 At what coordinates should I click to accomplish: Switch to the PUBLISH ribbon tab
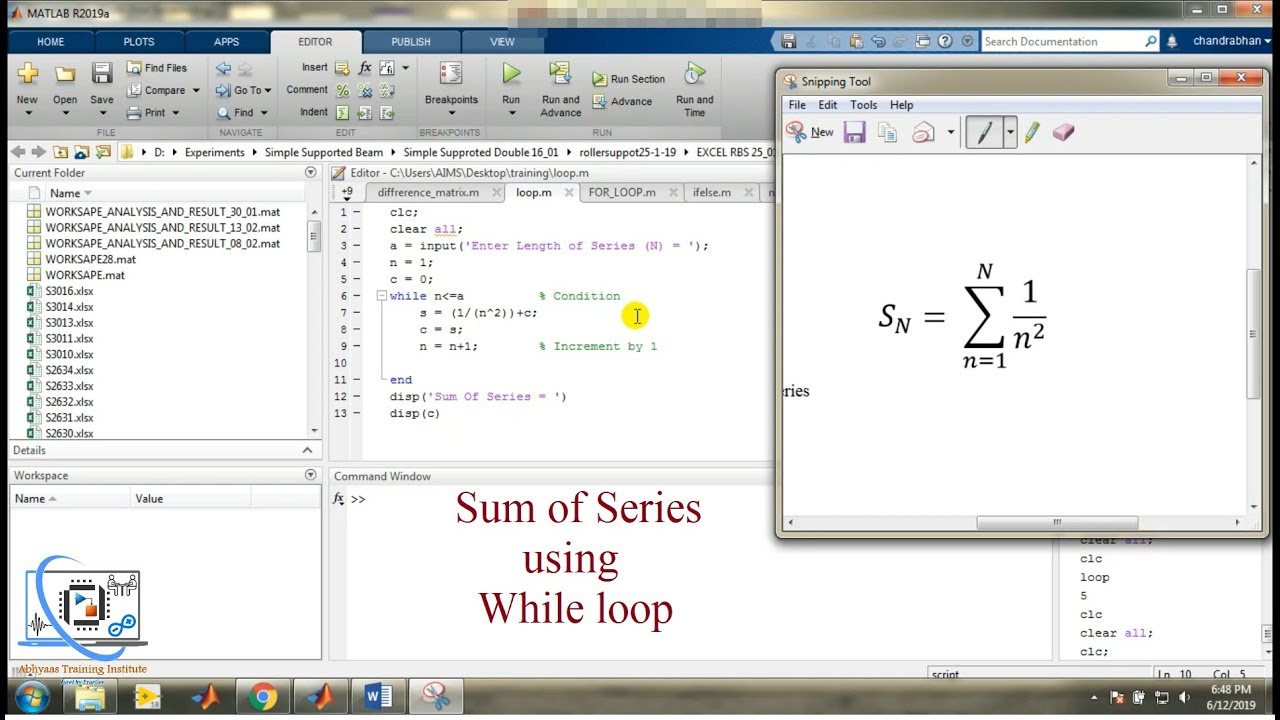pos(411,42)
